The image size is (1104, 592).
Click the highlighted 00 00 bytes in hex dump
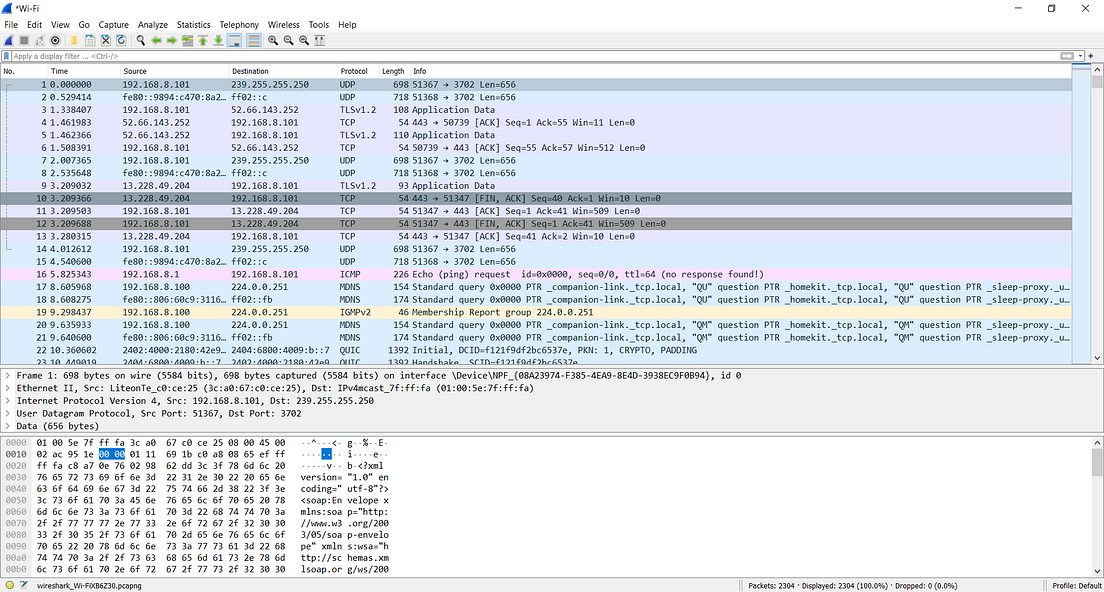coord(111,455)
